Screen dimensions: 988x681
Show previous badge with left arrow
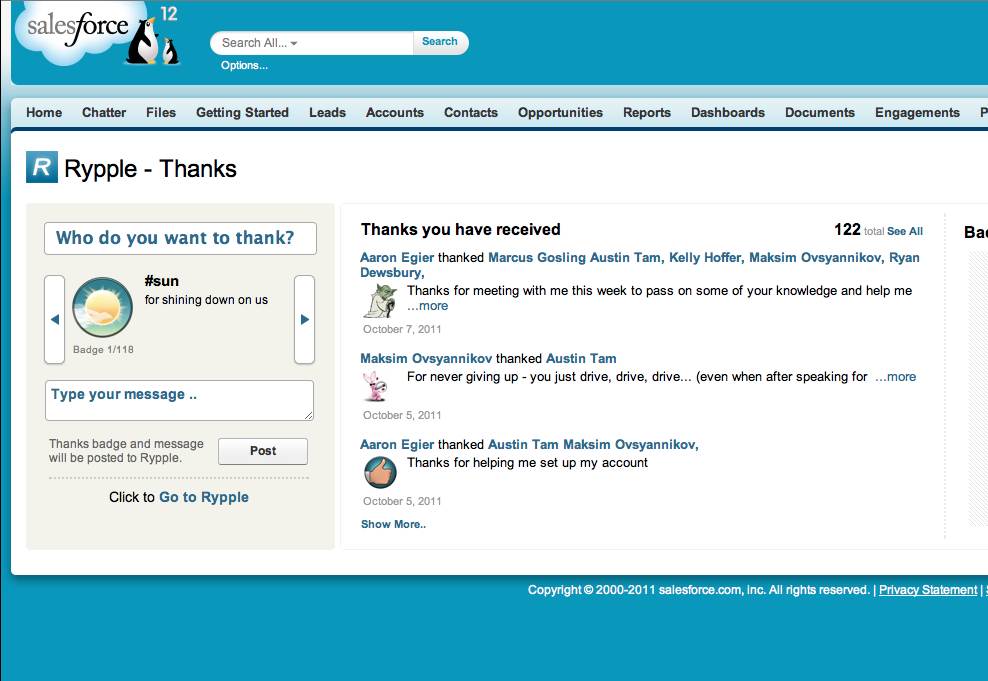pyautogui.click(x=55, y=319)
